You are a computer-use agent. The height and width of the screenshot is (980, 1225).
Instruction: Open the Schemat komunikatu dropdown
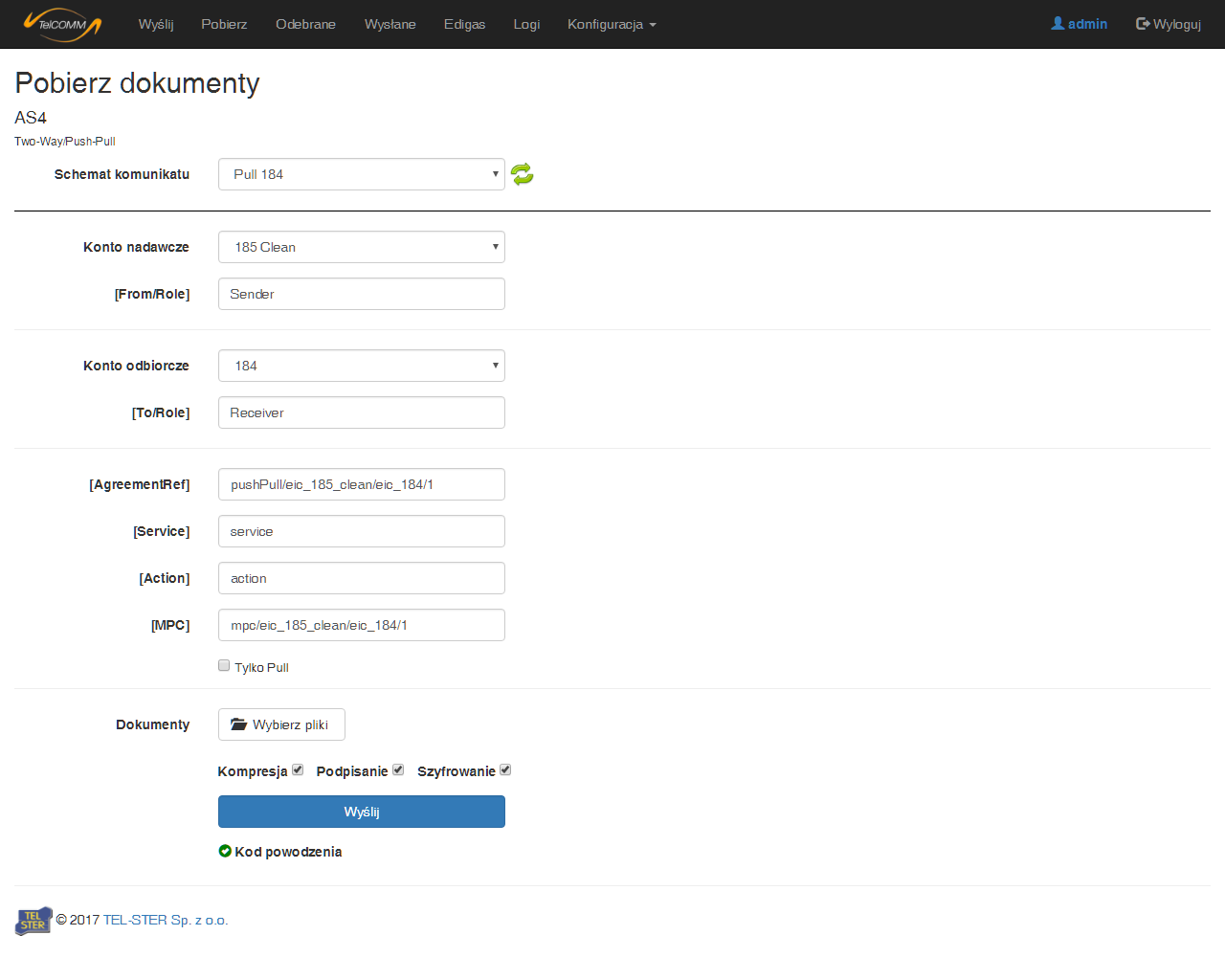click(x=361, y=174)
